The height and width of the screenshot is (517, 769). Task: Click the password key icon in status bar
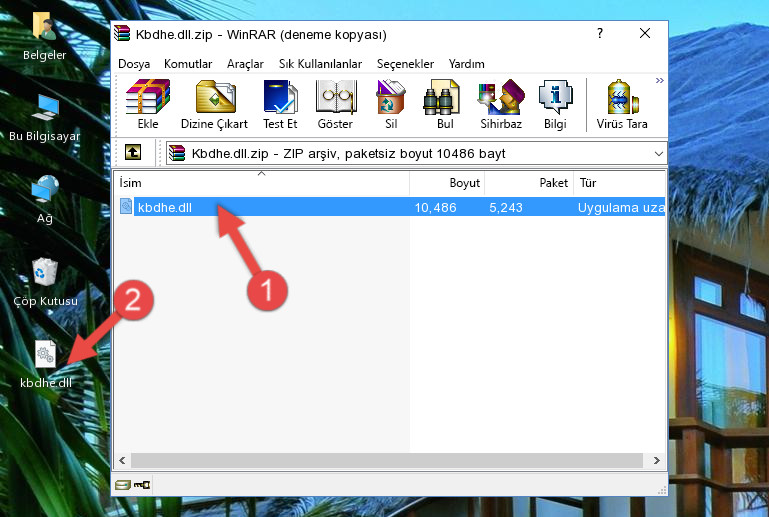[142, 485]
